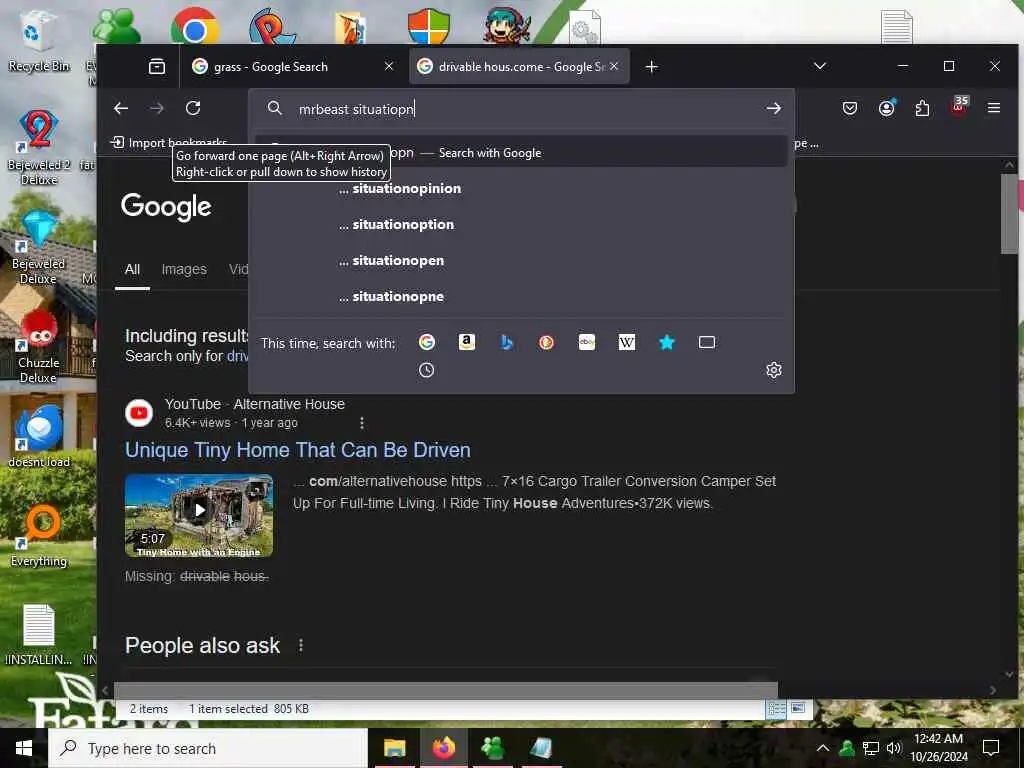This screenshot has width=1024, height=768.
Task: Play the Tiny Home video thumbnail
Action: tap(199, 515)
